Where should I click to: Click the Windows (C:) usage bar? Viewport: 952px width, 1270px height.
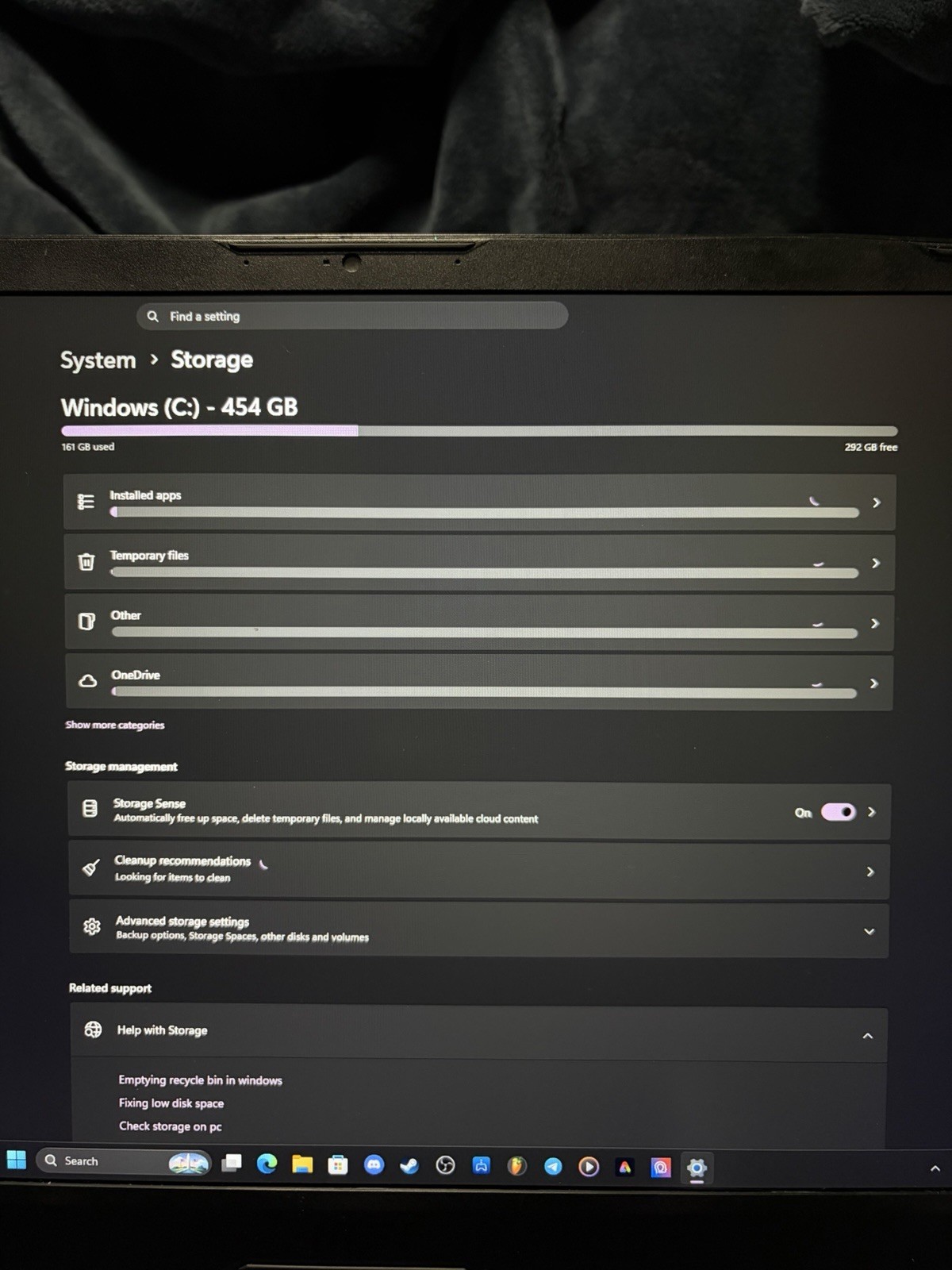[479, 431]
